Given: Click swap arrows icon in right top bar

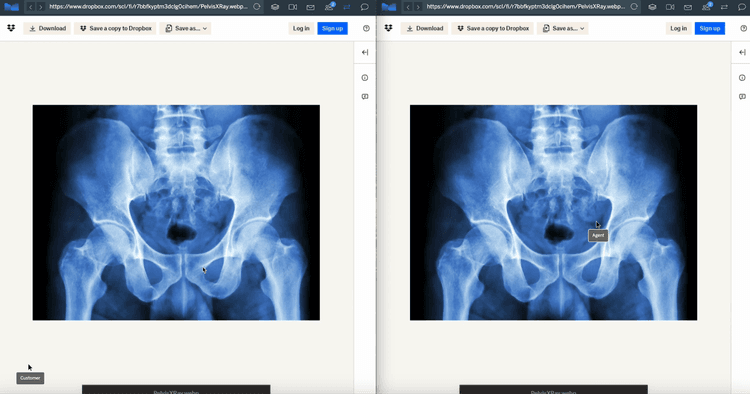Looking at the screenshot, I should (x=724, y=7).
